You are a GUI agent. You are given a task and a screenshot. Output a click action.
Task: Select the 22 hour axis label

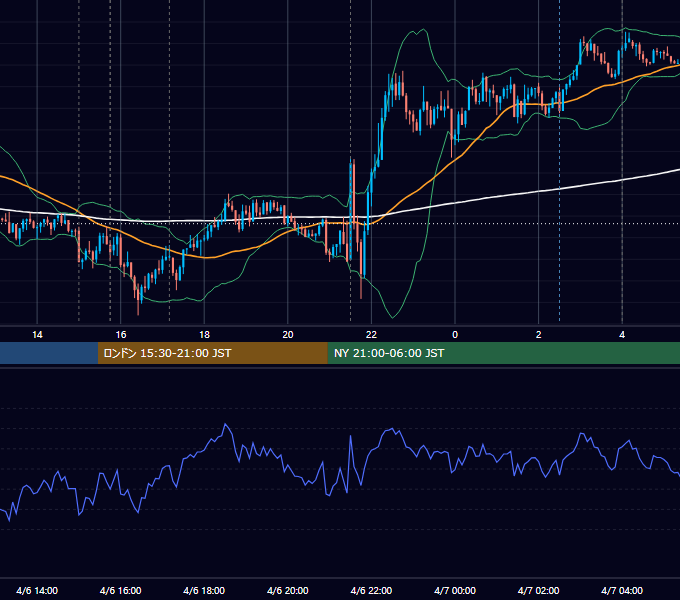[371, 335]
